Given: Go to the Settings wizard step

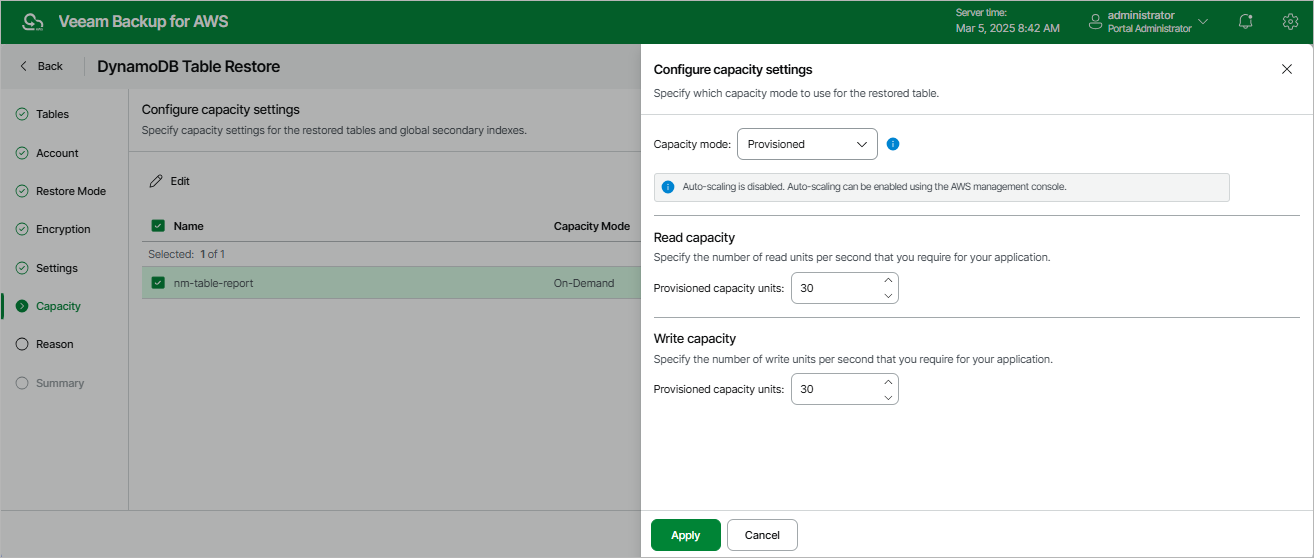Looking at the screenshot, I should pos(57,268).
